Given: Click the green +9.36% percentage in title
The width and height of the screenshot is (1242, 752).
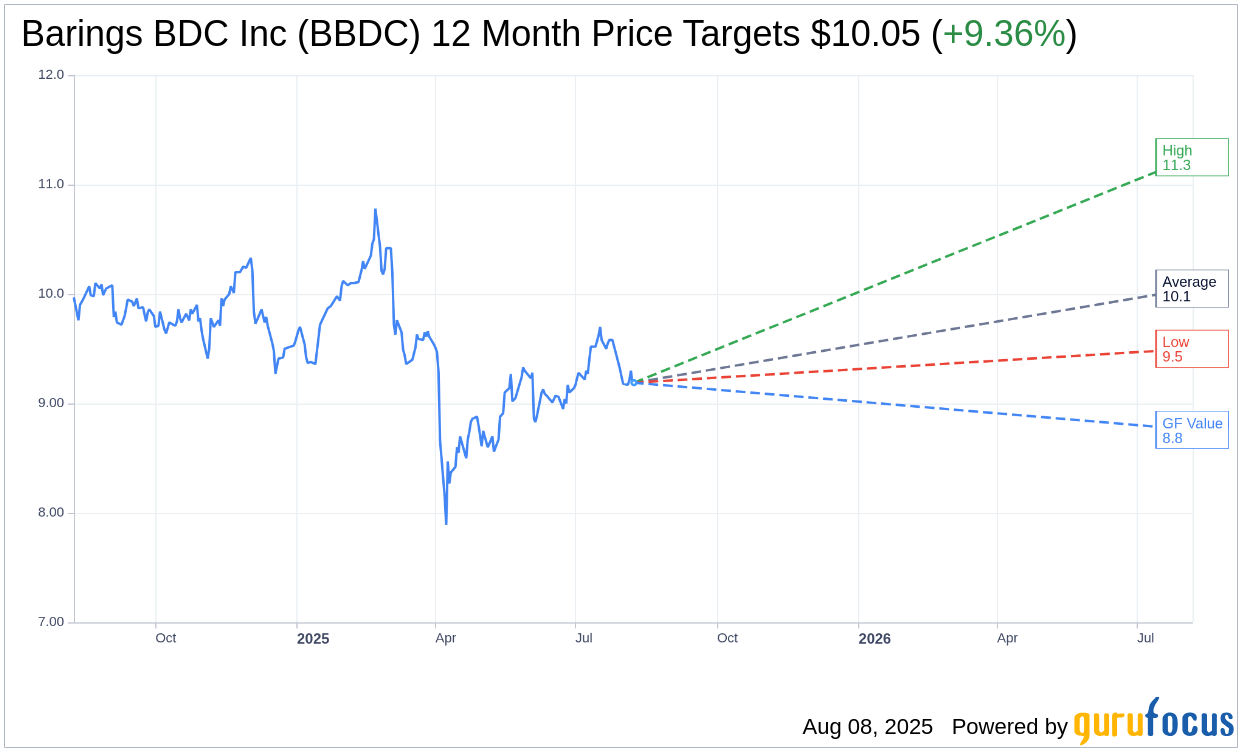Looking at the screenshot, I should coord(1003,35).
